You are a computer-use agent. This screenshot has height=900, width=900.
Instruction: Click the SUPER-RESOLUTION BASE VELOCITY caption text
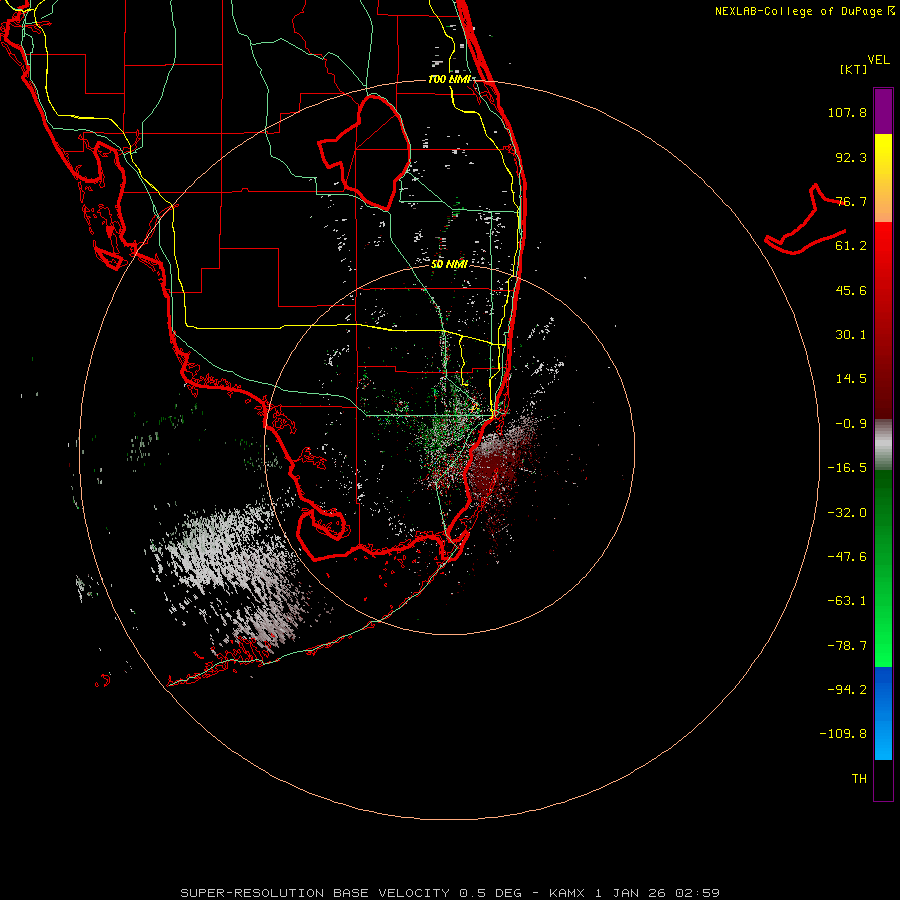[315, 893]
